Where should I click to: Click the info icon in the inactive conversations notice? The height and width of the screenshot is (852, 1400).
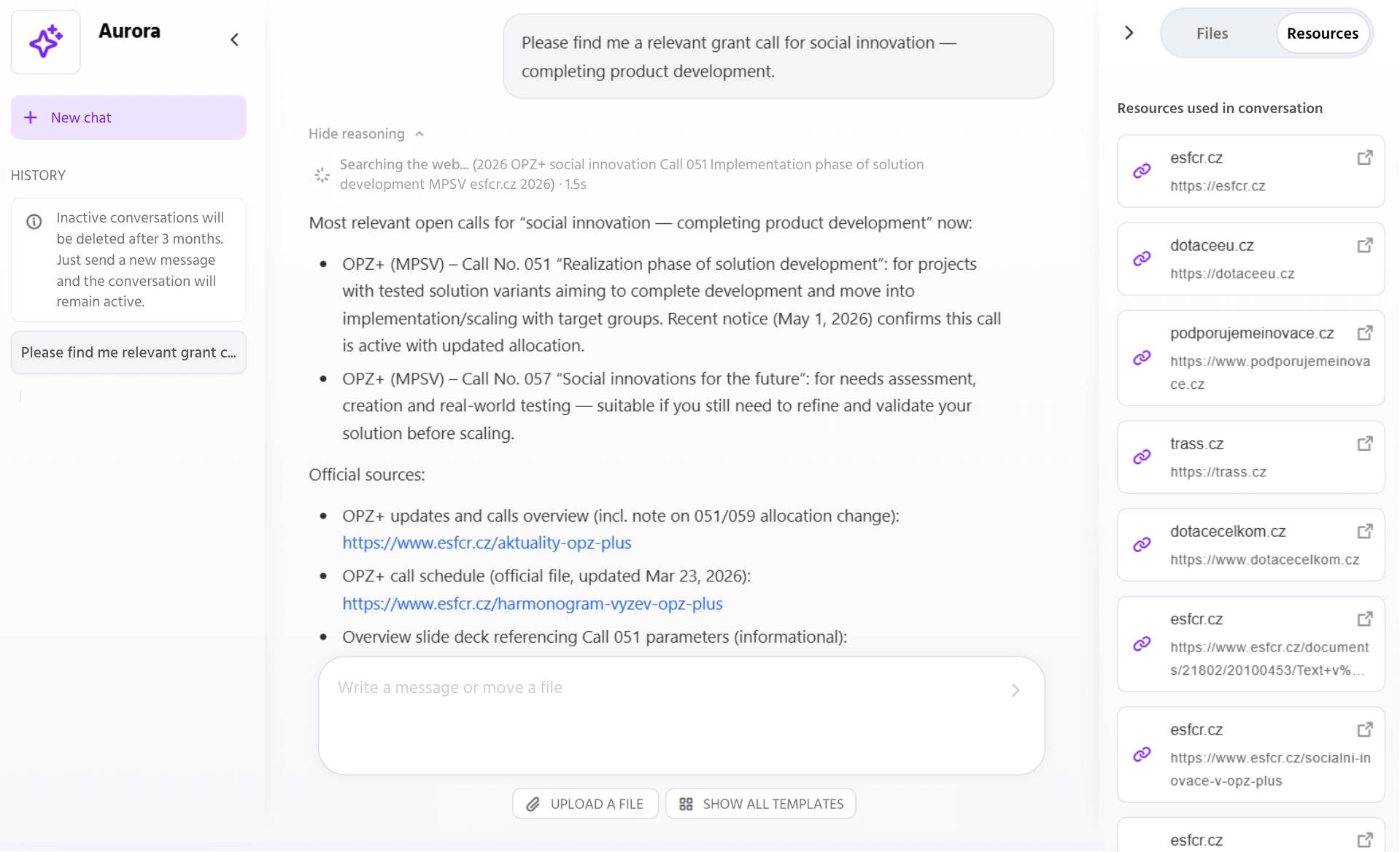[x=34, y=222]
